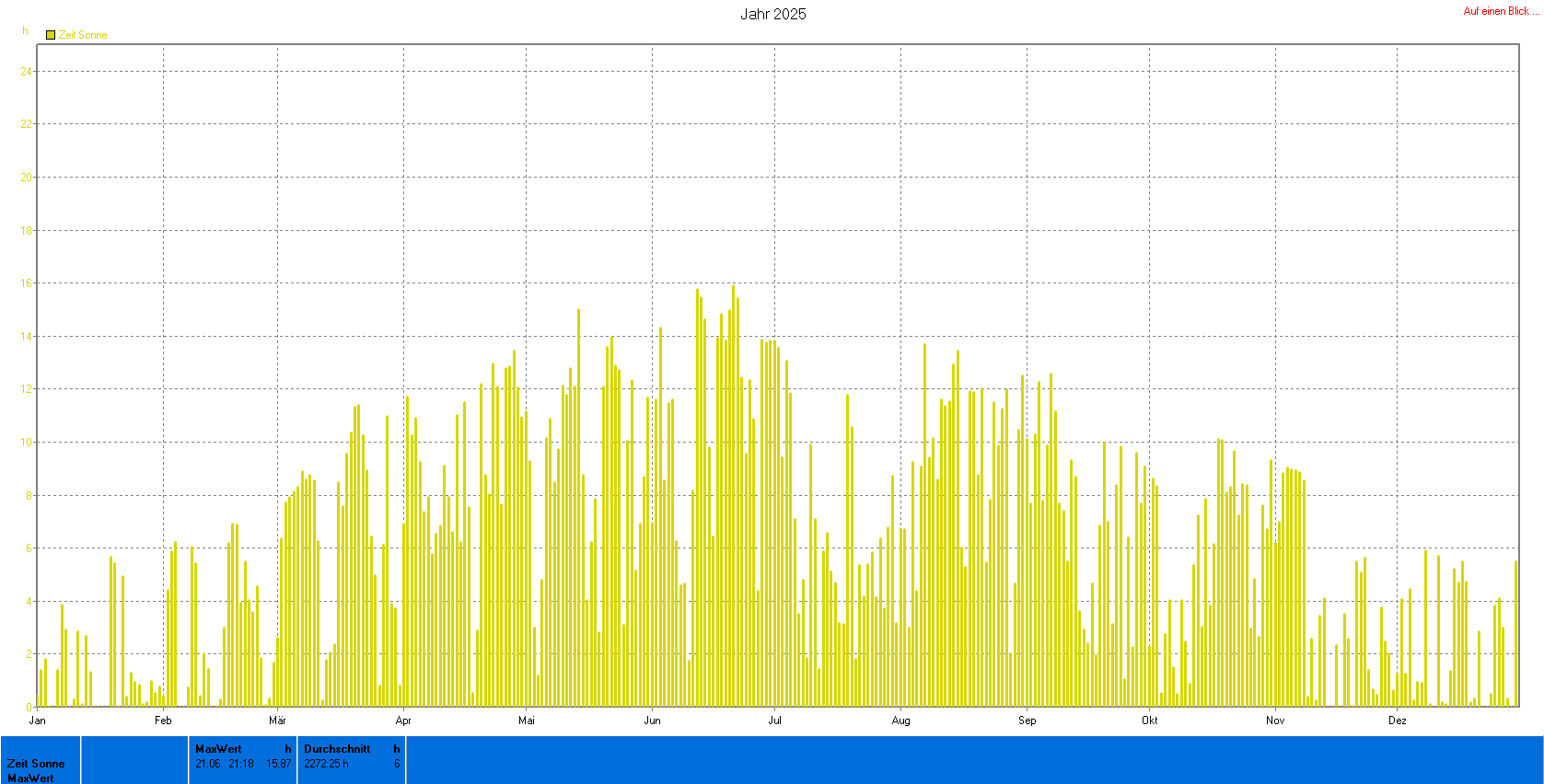Viewport: 1544px width, 784px height.
Task: Click the 'Zeit Sonne' legend label
Action: click(x=83, y=35)
